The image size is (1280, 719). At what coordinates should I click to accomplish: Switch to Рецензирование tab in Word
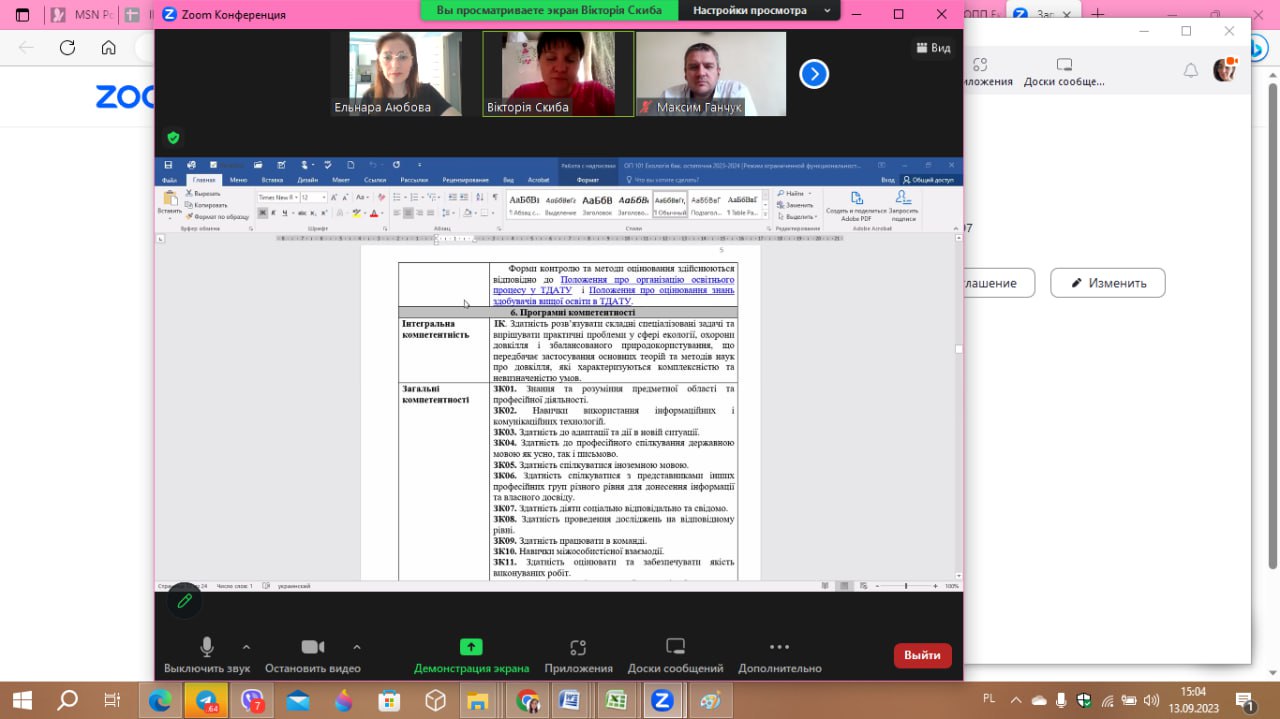465,180
